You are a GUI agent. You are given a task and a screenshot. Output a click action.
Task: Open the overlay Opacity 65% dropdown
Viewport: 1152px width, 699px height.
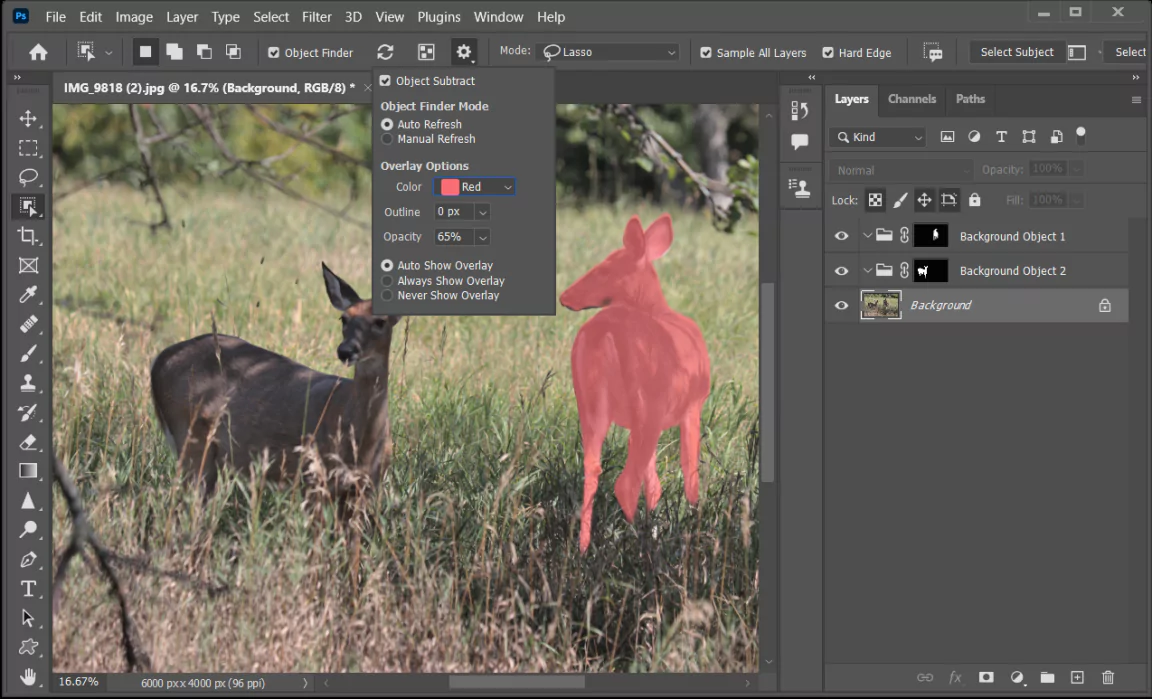[x=482, y=237]
